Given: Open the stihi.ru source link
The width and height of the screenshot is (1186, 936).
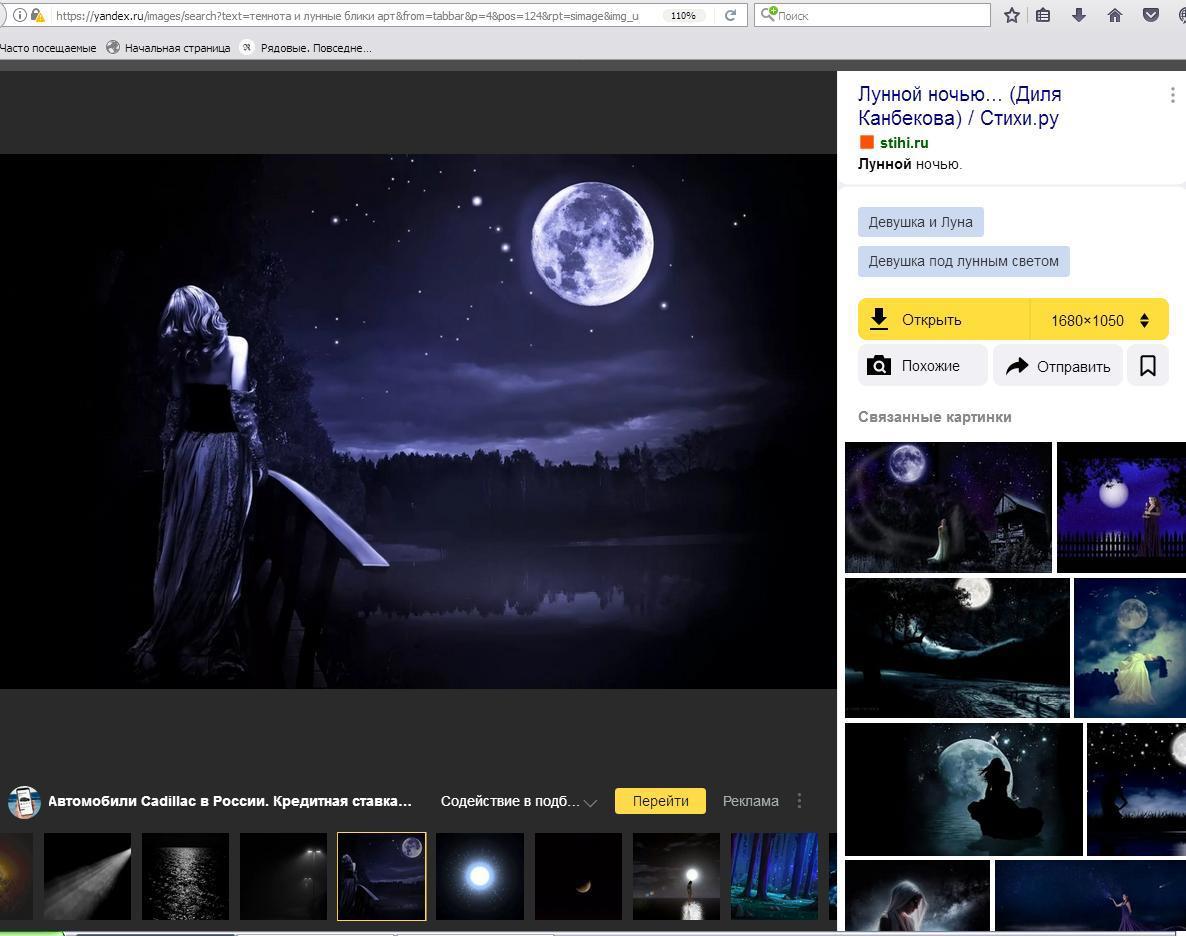Looking at the screenshot, I should [904, 143].
